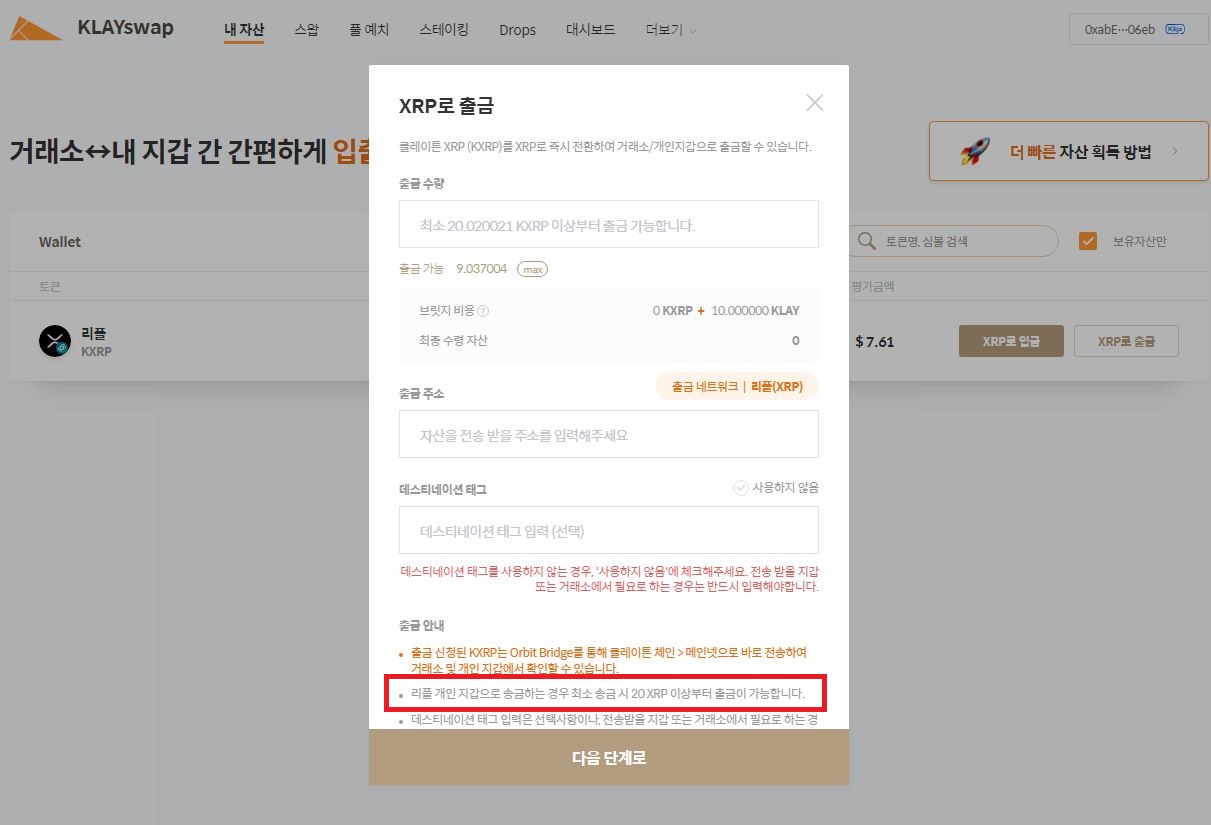Viewport: 1211px width, 825px height.
Task: Open the banner arrow for 자산 획득 방법
Action: (1175, 152)
